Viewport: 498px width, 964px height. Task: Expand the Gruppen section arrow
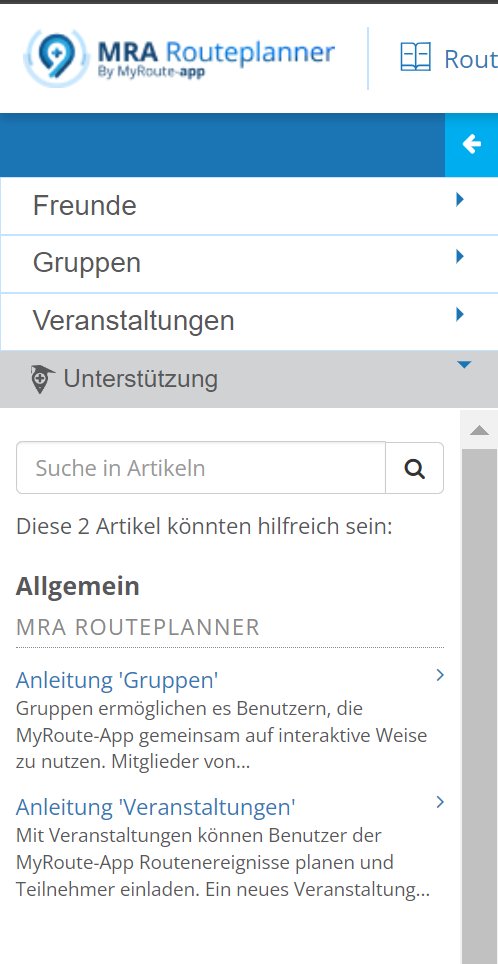click(459, 256)
